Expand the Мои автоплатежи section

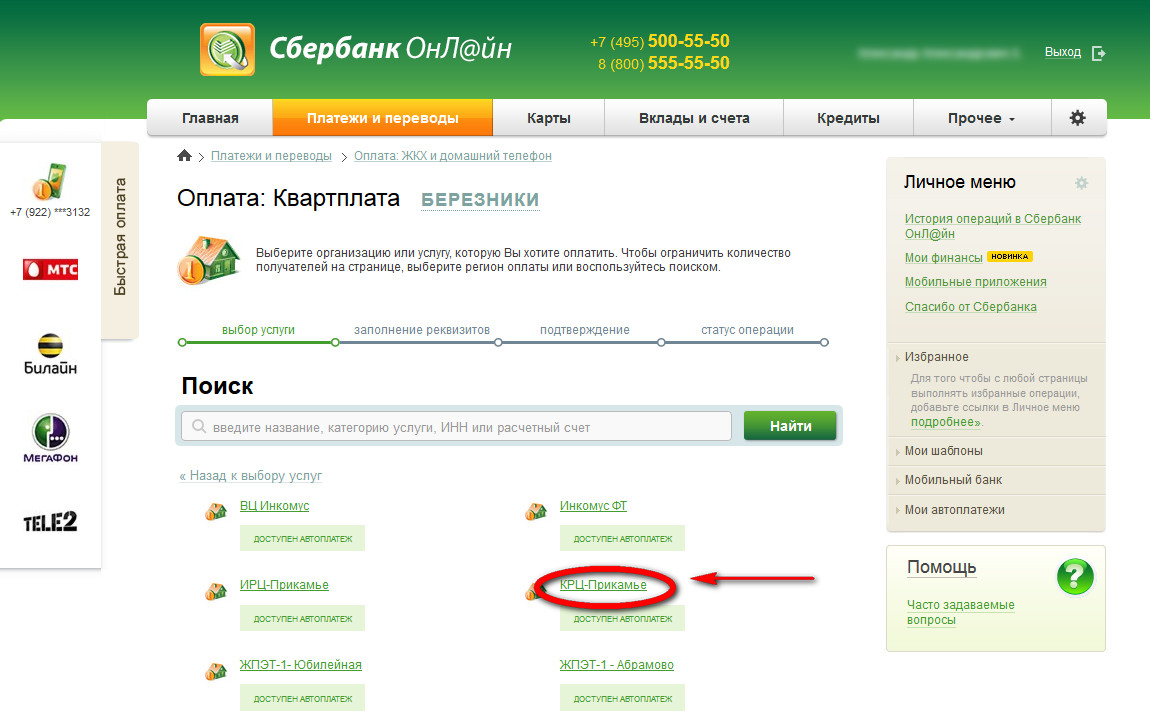(954, 510)
